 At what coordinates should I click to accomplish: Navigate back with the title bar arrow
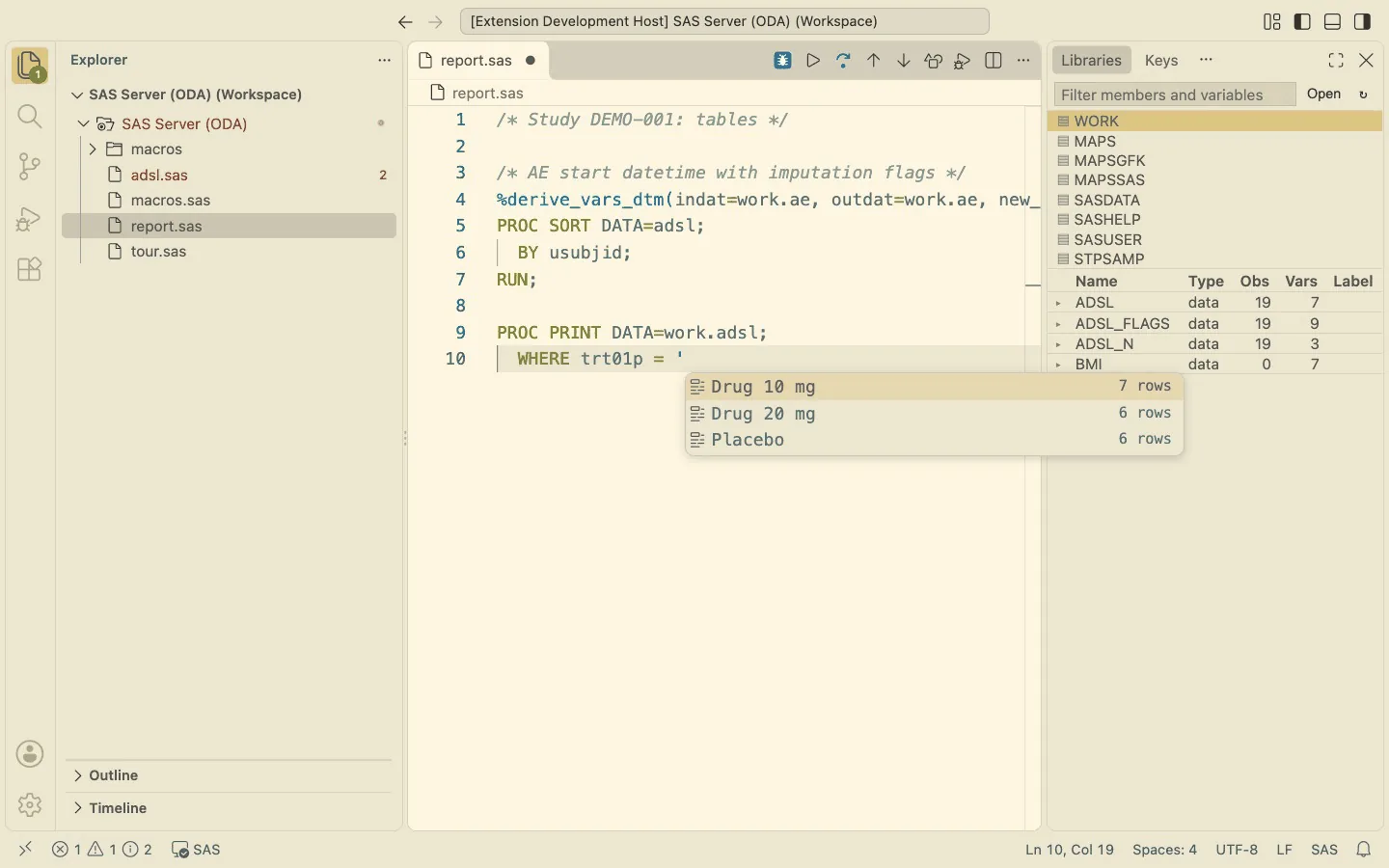point(405,21)
